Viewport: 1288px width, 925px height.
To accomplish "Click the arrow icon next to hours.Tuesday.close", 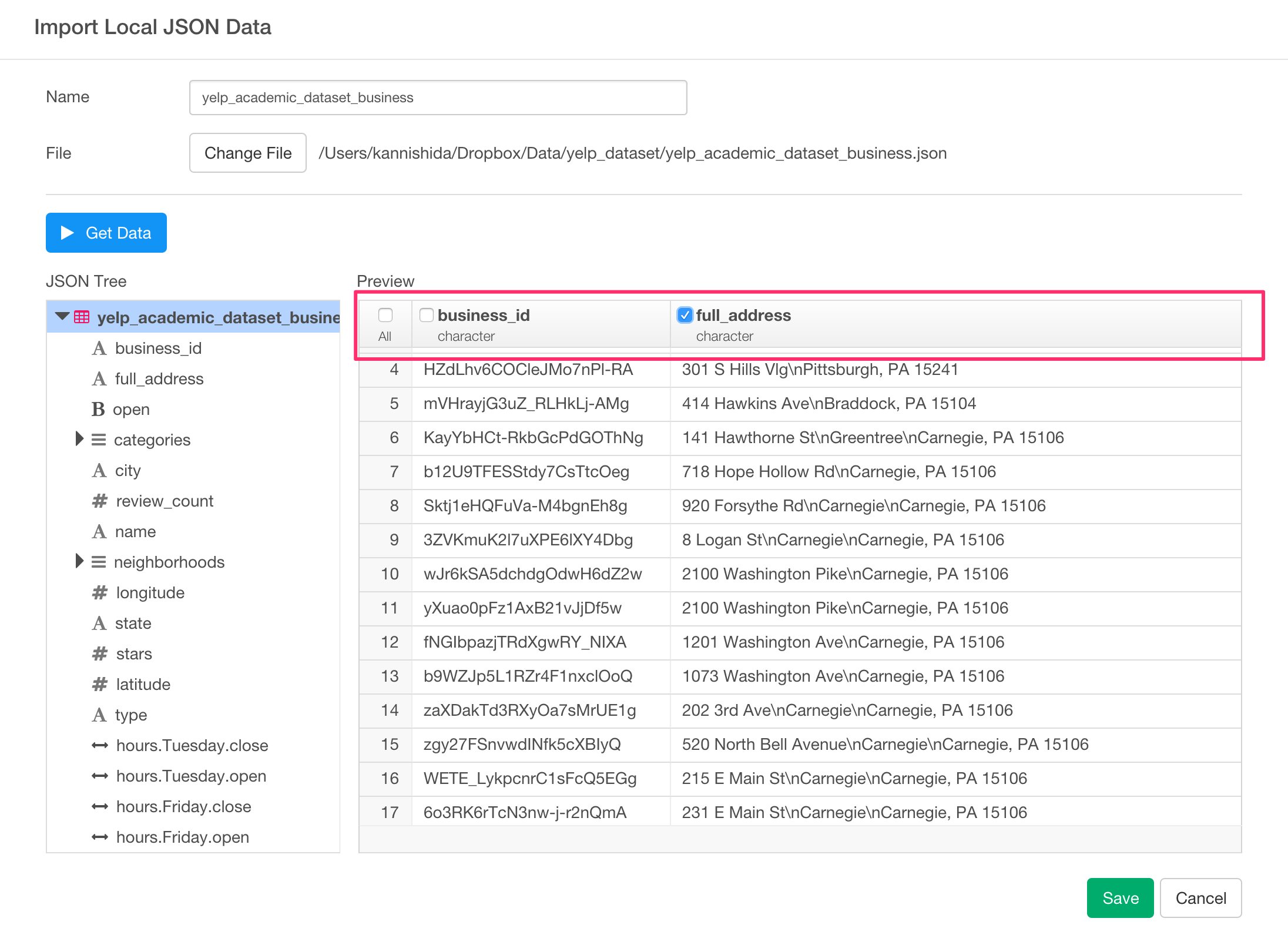I will point(99,745).
